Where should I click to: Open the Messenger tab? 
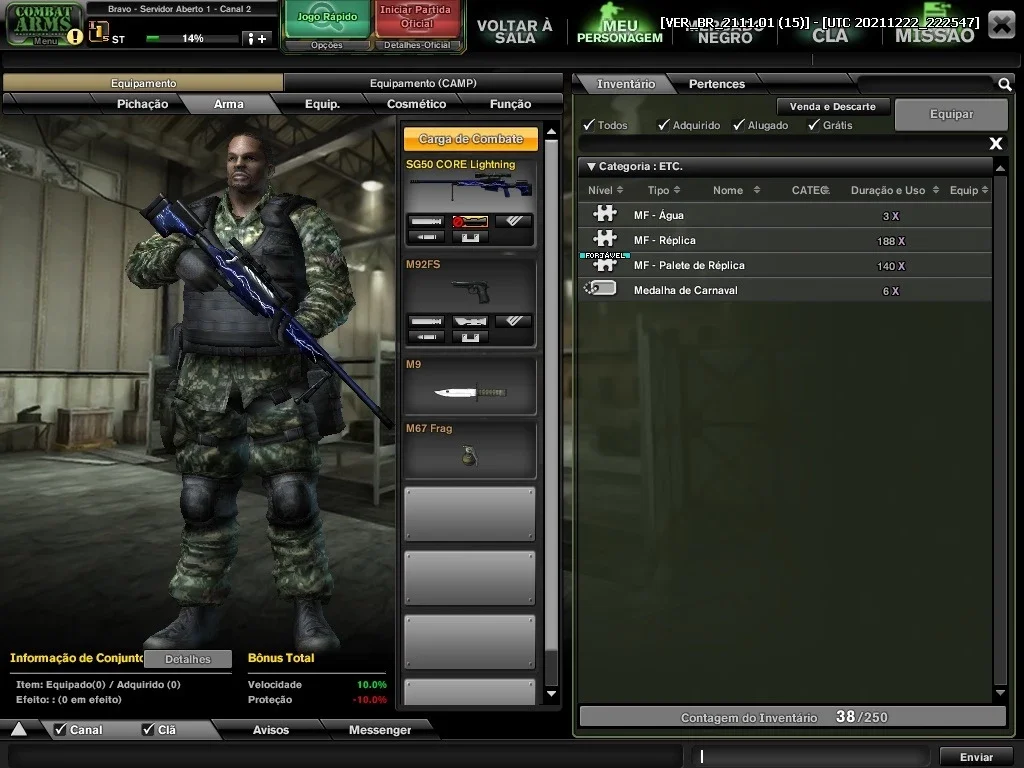[x=379, y=729]
